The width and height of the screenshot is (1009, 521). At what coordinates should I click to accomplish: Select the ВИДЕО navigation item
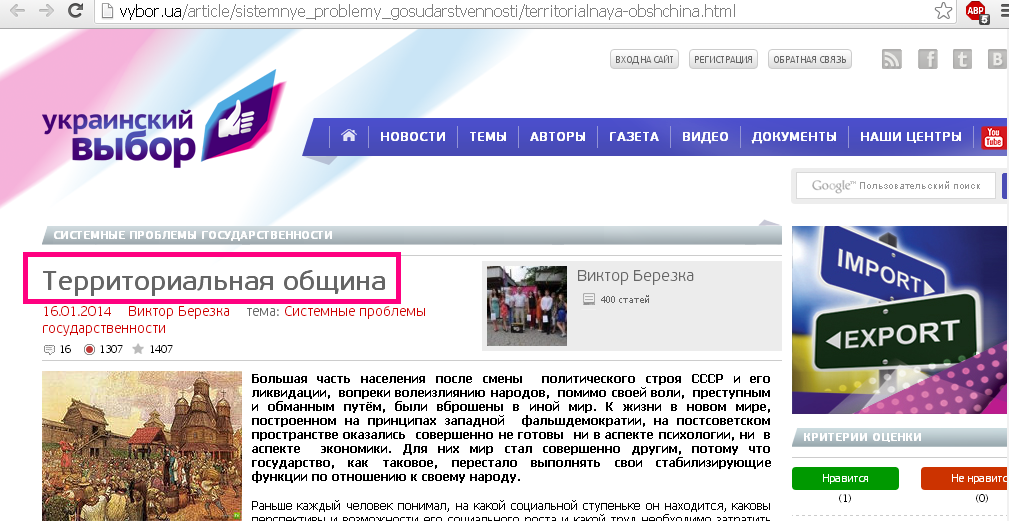[x=705, y=137]
